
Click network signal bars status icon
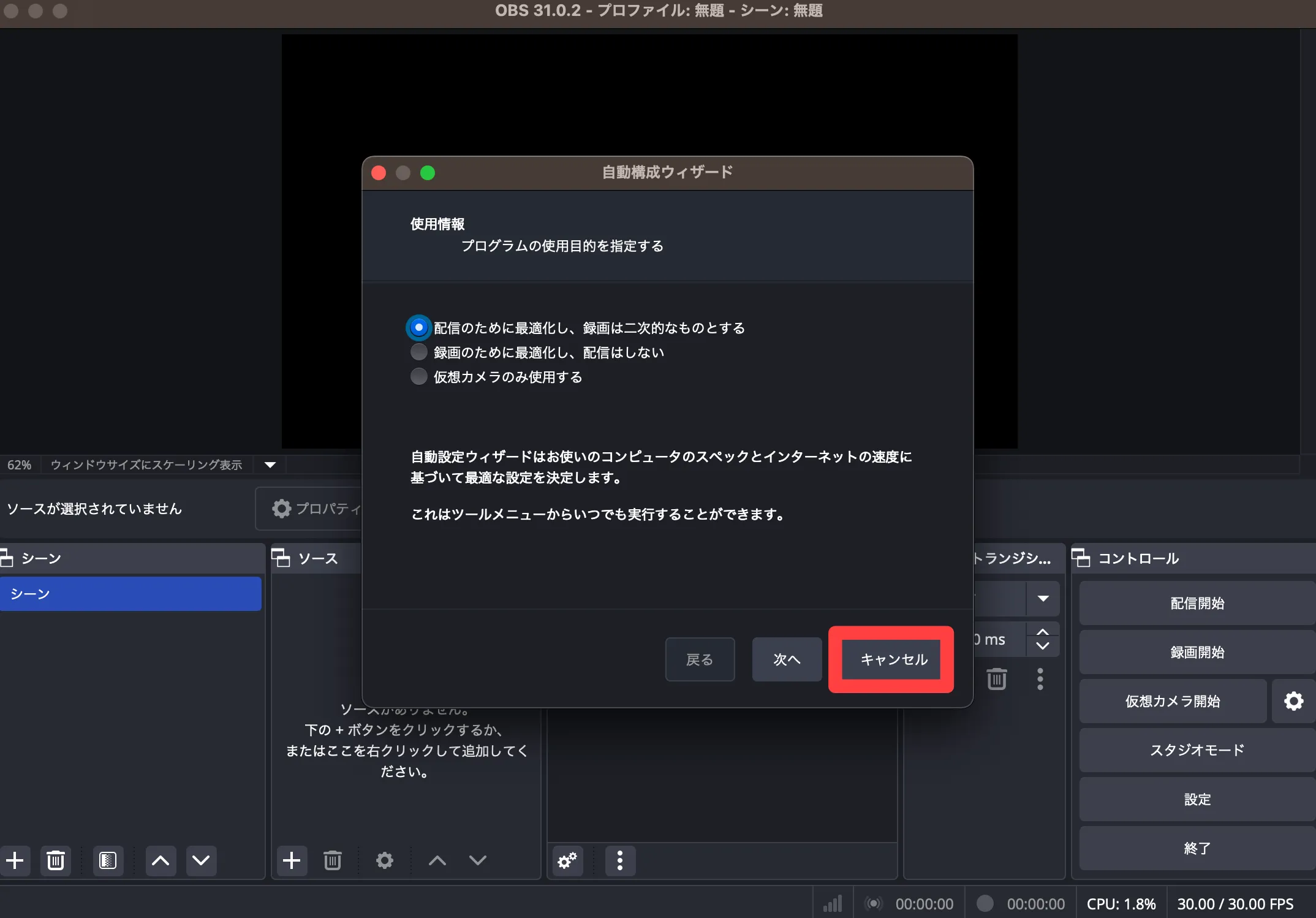(833, 903)
